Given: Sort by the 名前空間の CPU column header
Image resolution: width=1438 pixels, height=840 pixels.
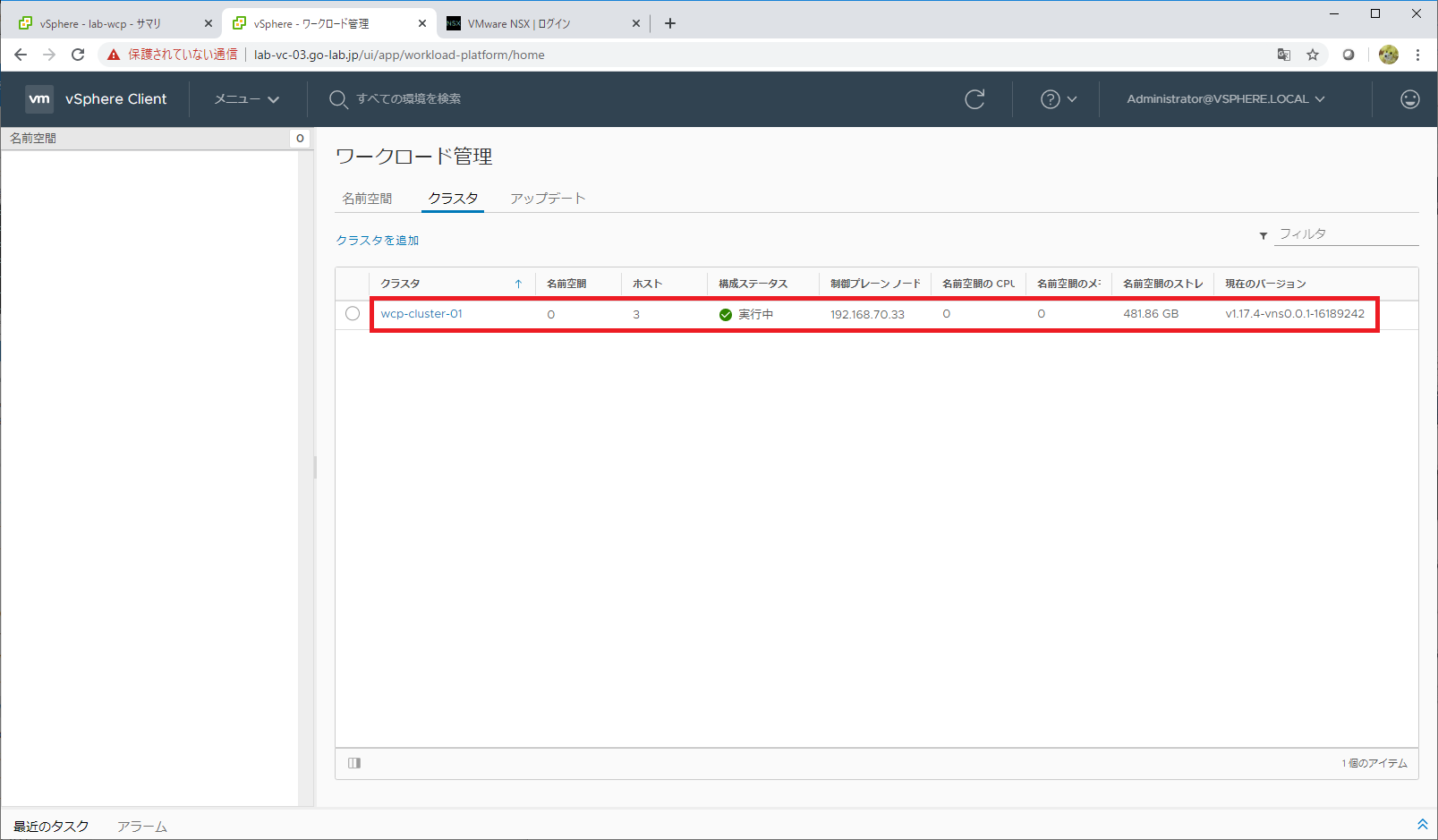Looking at the screenshot, I should [978, 284].
